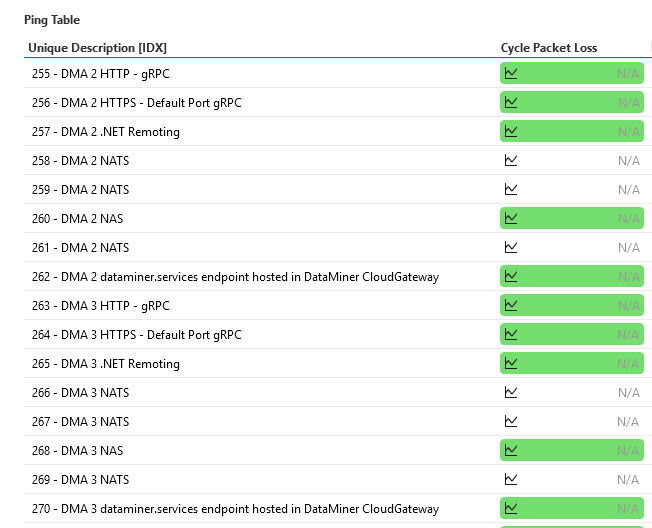
Task: Click trend icon for 257 DMA 2 .NET Remoting
Action: click(511, 131)
